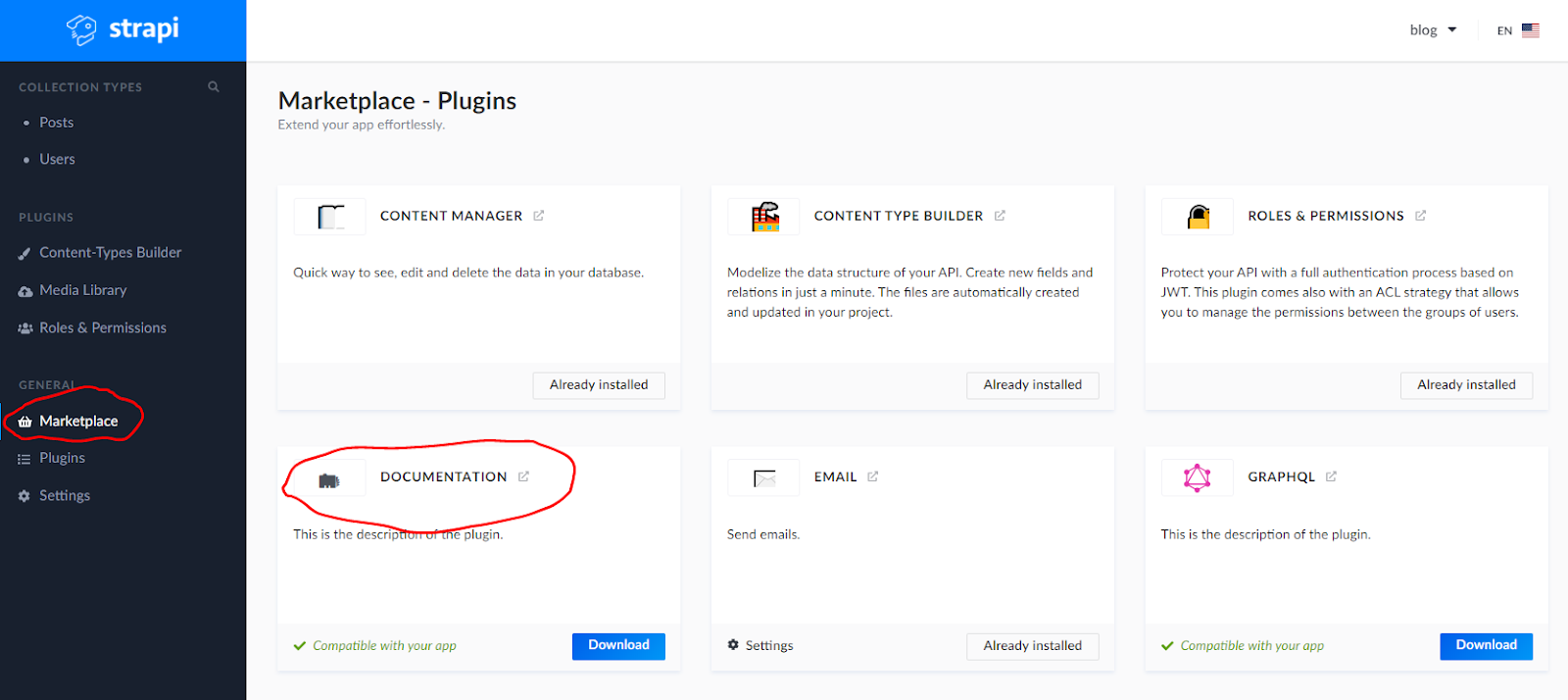1568x700 pixels.
Task: Click the 'Send emails.' description text
Action: [x=763, y=534]
